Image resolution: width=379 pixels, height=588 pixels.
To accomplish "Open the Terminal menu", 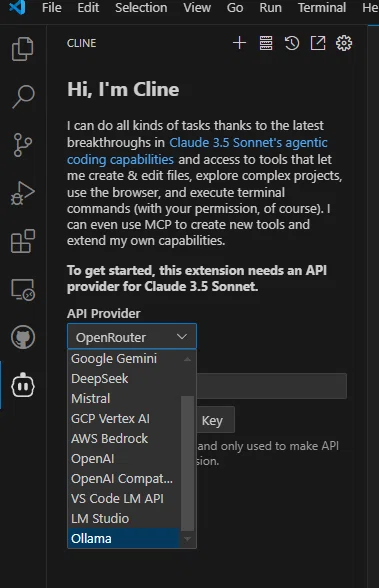I will (x=322, y=8).
